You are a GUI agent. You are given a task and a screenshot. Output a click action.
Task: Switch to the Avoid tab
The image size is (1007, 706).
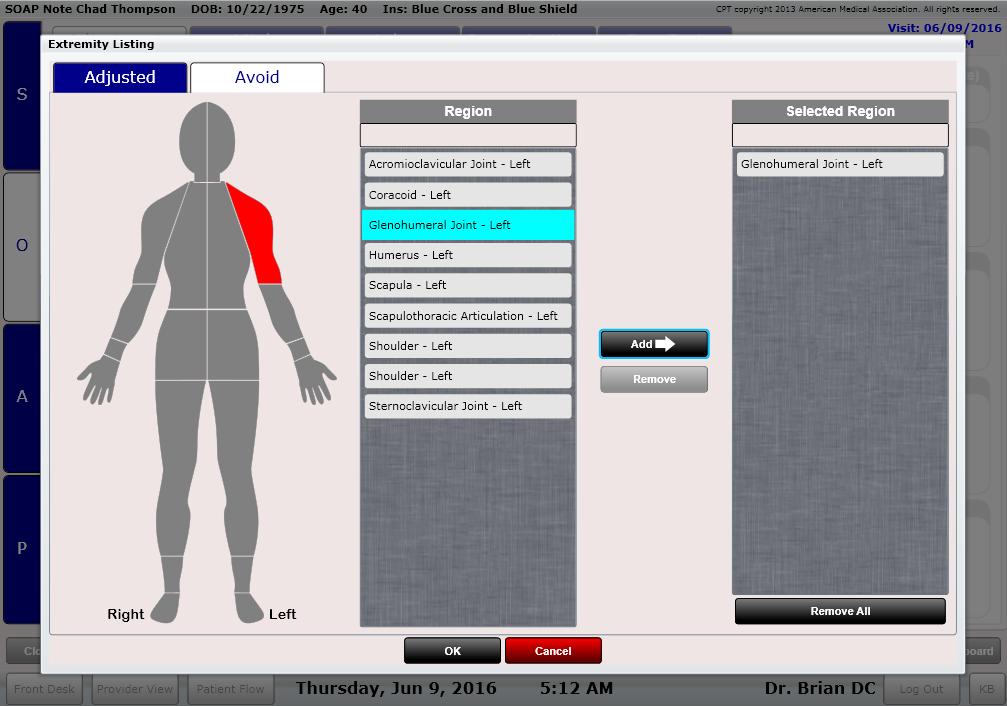pos(257,77)
